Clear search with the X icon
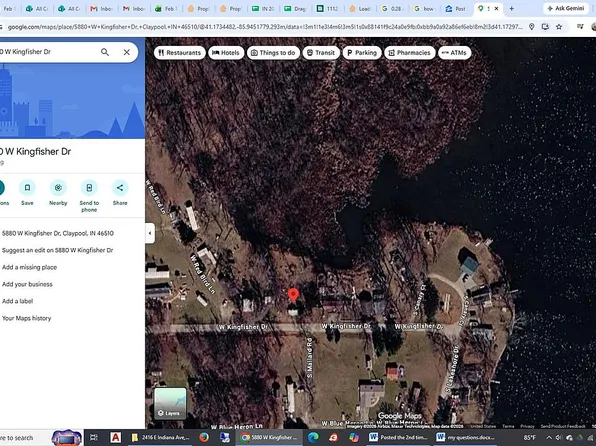 (x=127, y=52)
